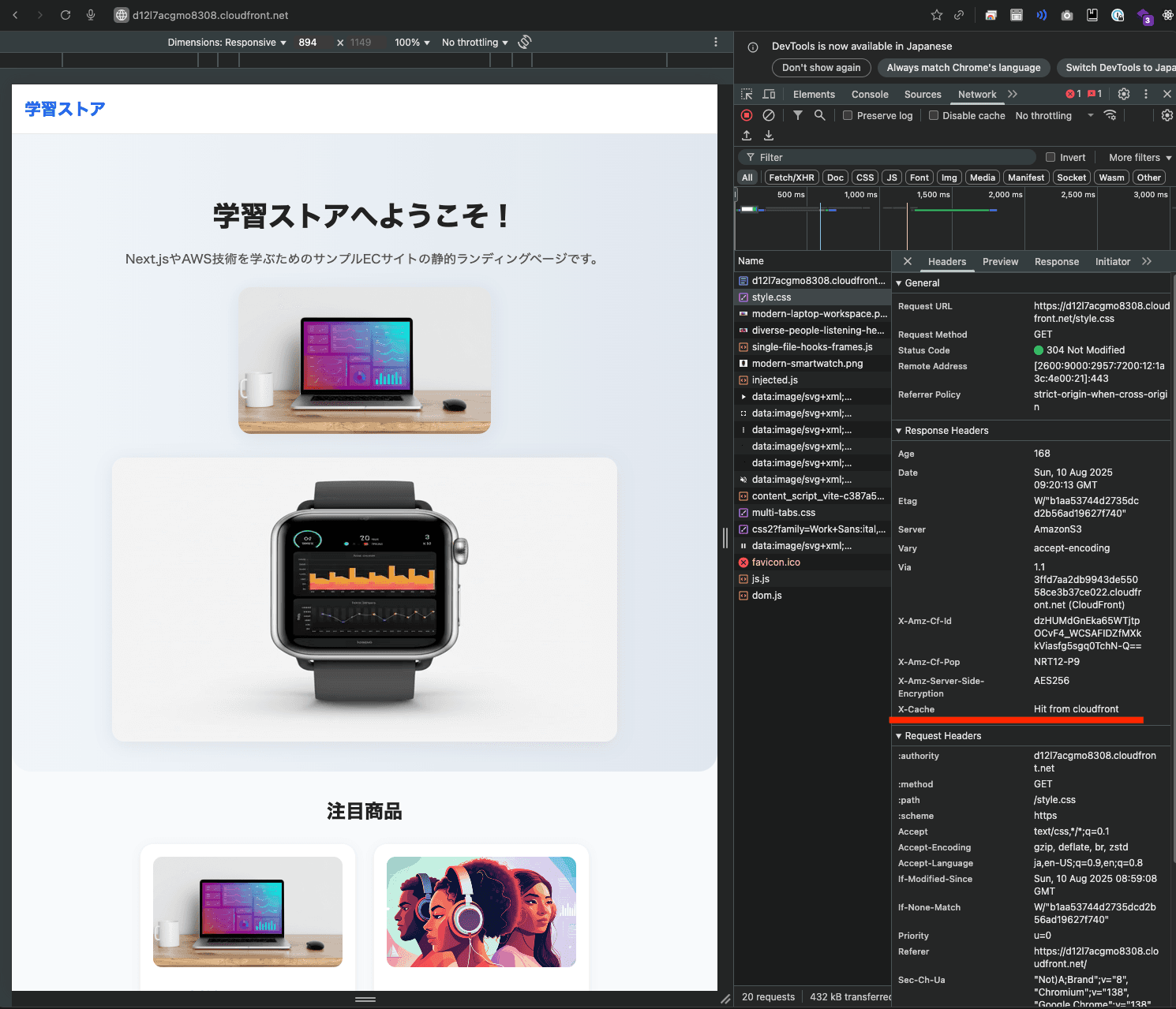Click the inspect element picker icon
This screenshot has height=1009, width=1176.
747,94
